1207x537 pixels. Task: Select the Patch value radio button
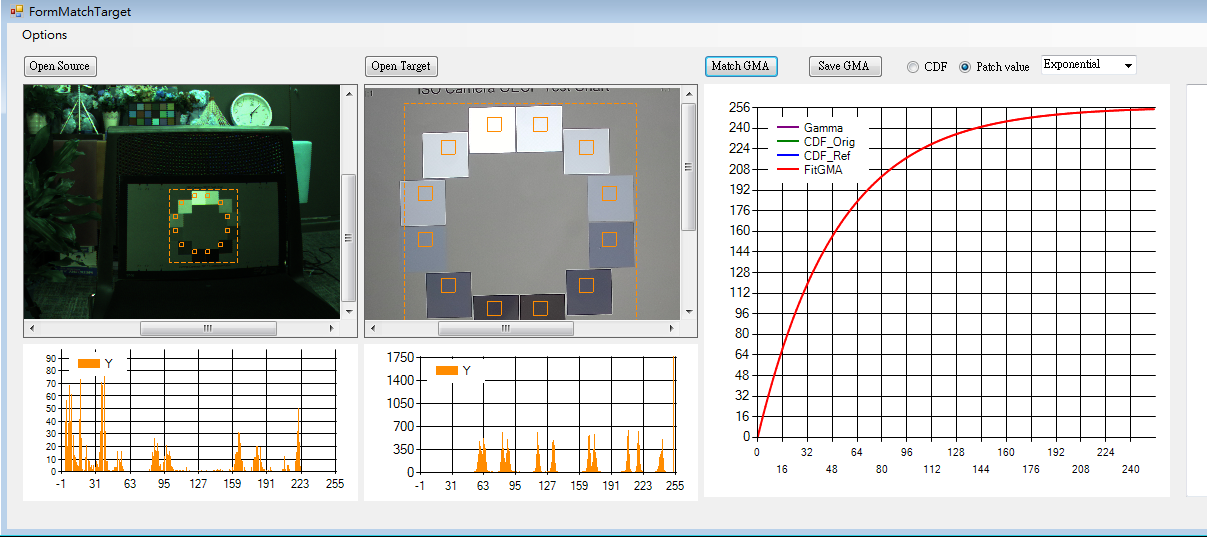[965, 67]
